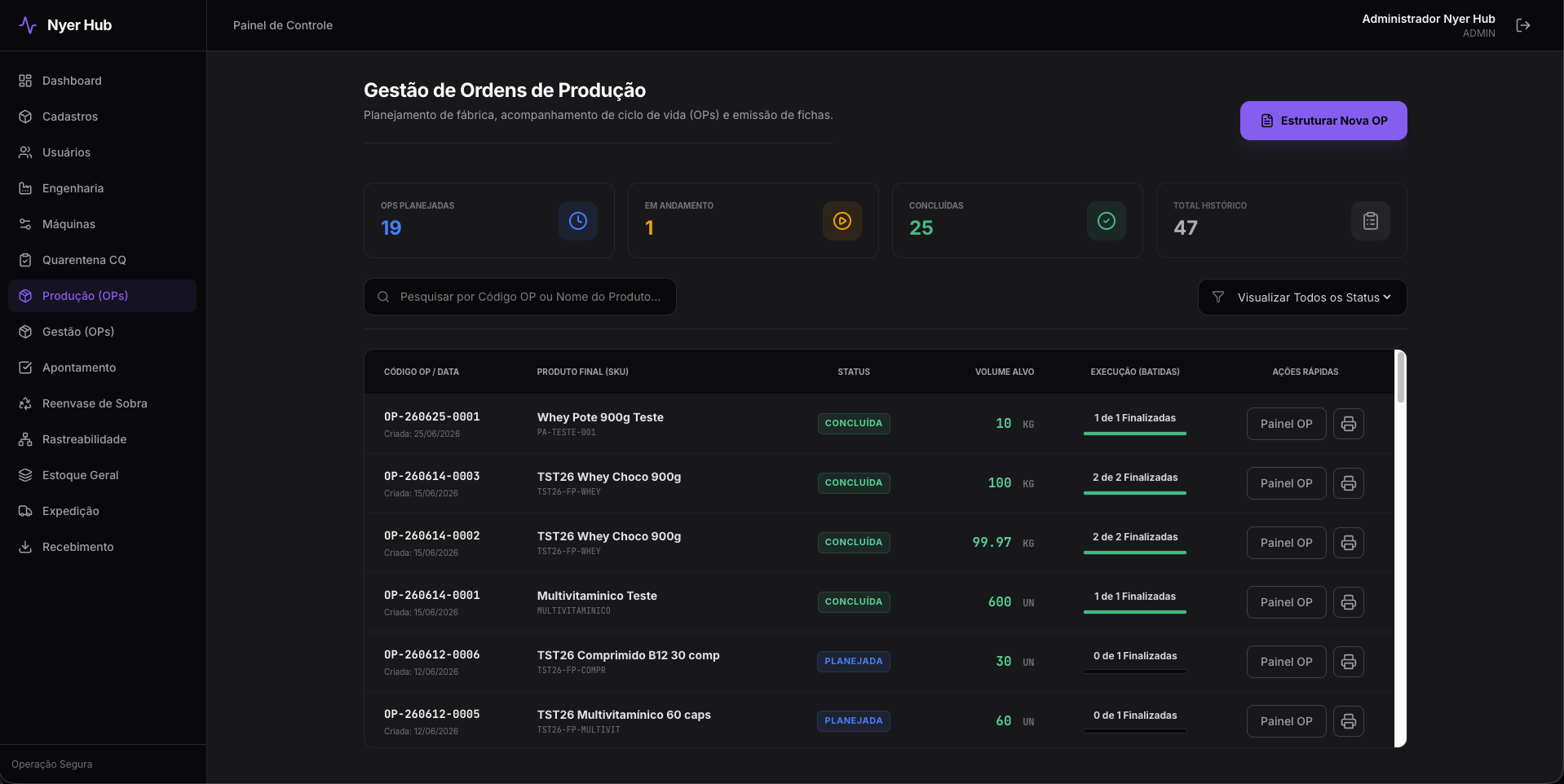
Task: Open Painel OP for OP-260614-0003
Action: [1286, 483]
